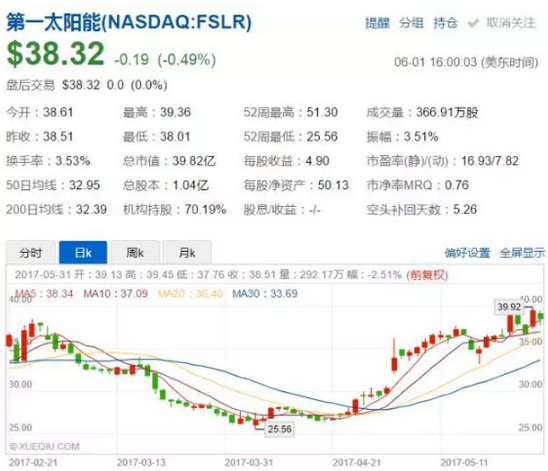The image size is (548, 471).
Task: Click the MA30 moving average legend
Action: pyautogui.click(x=265, y=294)
